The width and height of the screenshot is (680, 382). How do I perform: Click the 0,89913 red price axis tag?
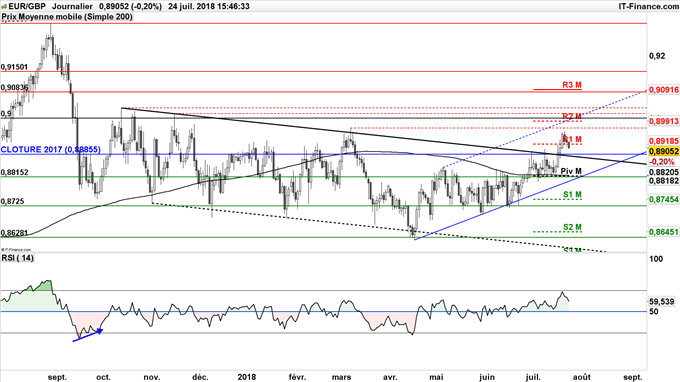(664, 122)
